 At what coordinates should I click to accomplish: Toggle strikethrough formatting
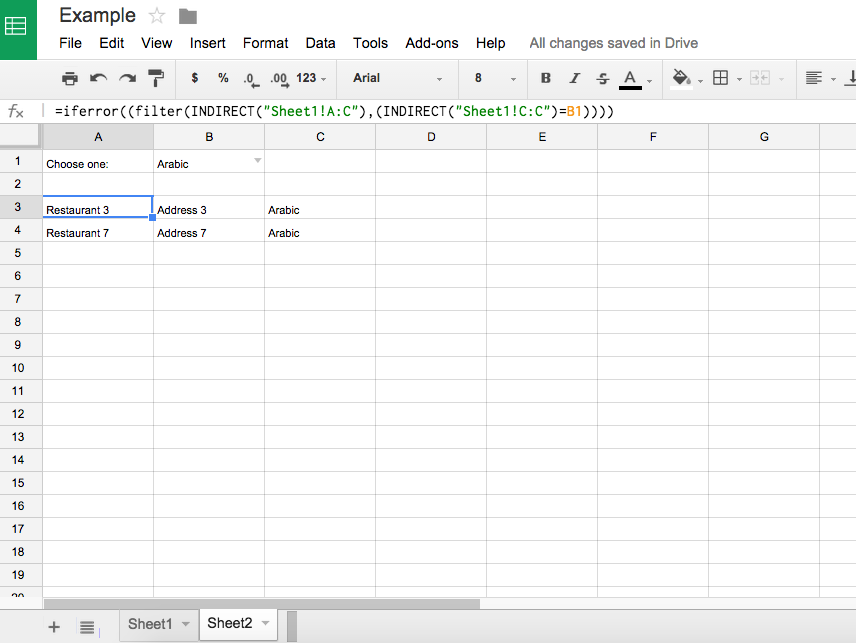tap(603, 79)
